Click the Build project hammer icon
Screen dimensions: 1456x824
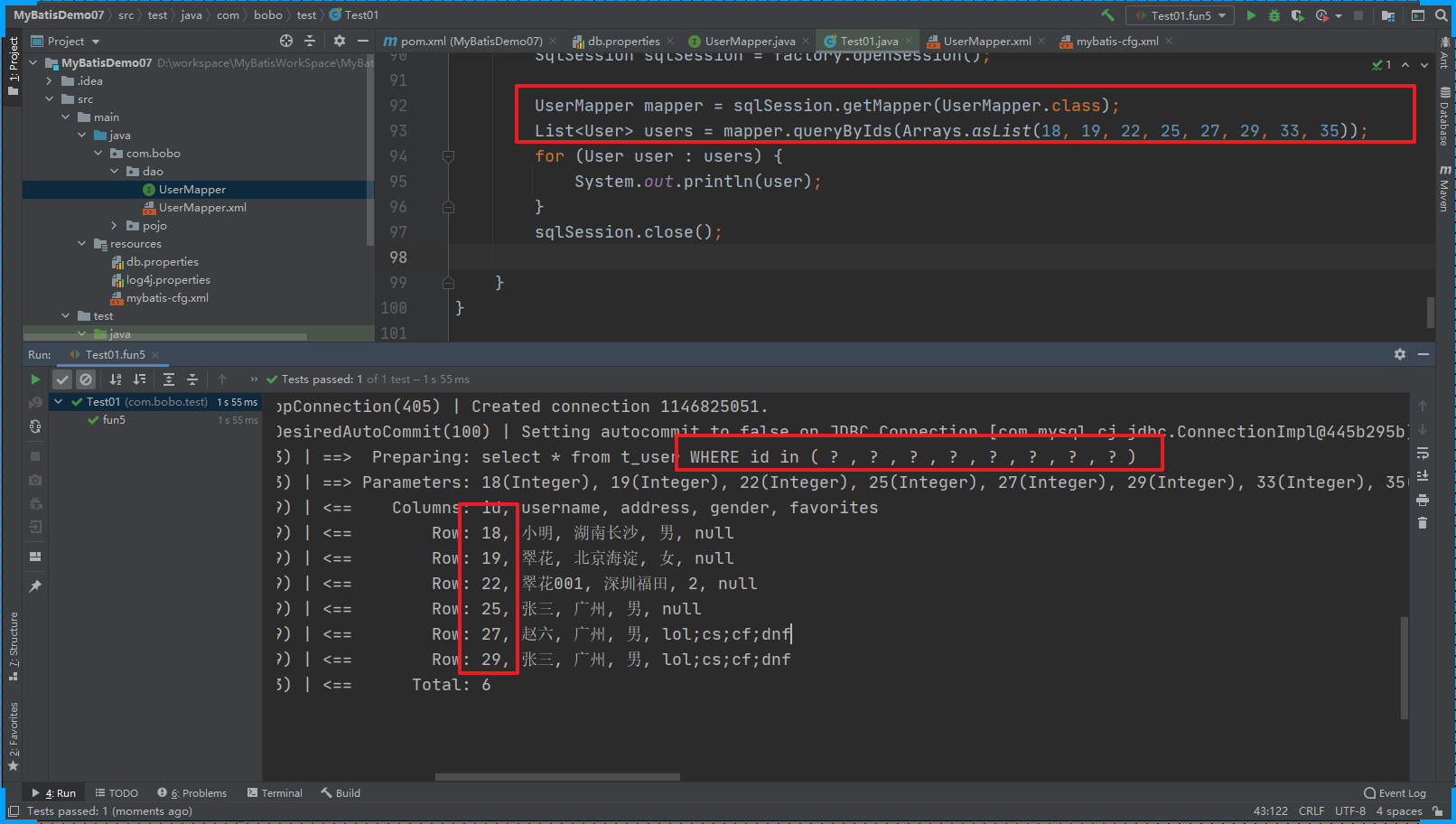pos(1107,15)
